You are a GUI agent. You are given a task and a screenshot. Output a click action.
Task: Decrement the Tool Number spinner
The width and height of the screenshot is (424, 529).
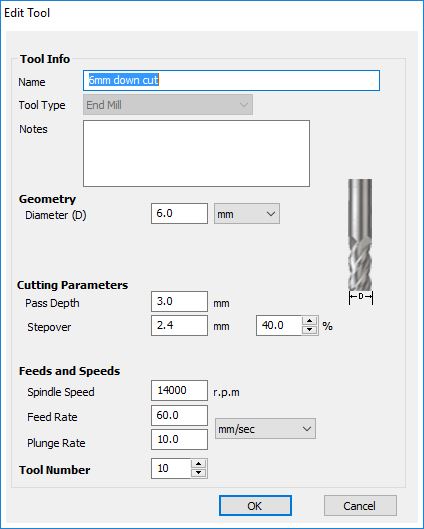tap(198, 472)
